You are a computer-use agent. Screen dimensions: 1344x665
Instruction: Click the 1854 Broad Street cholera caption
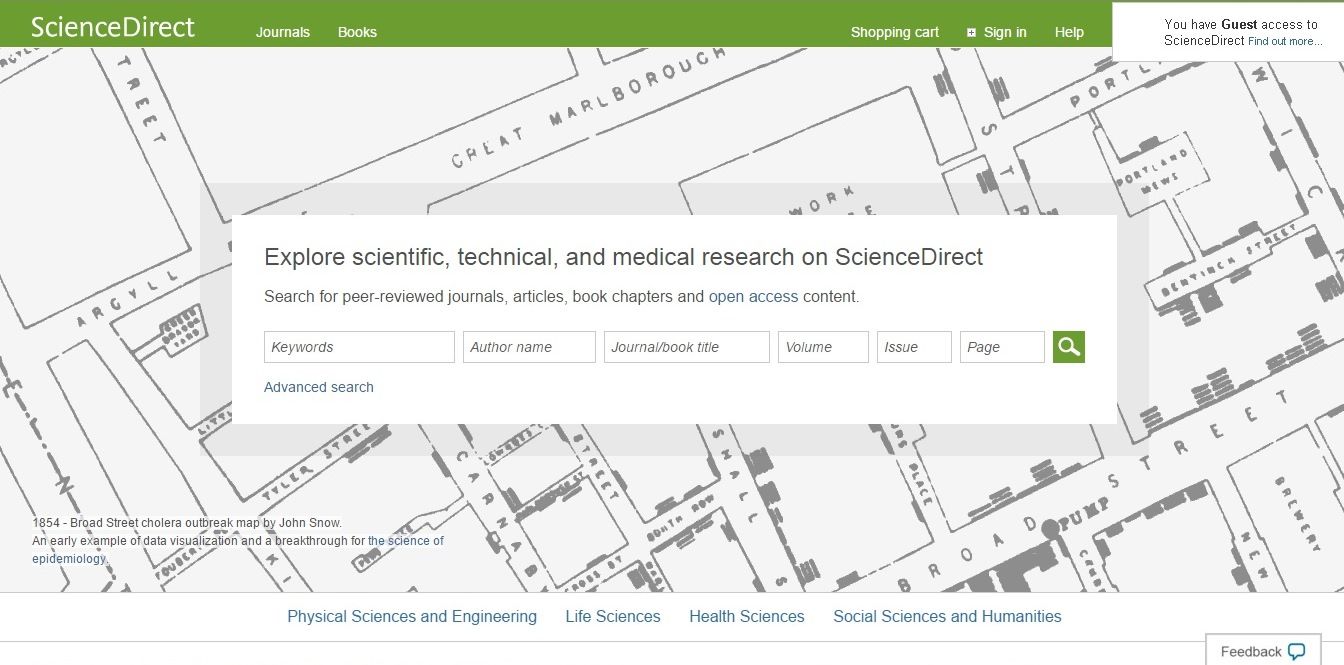click(187, 522)
